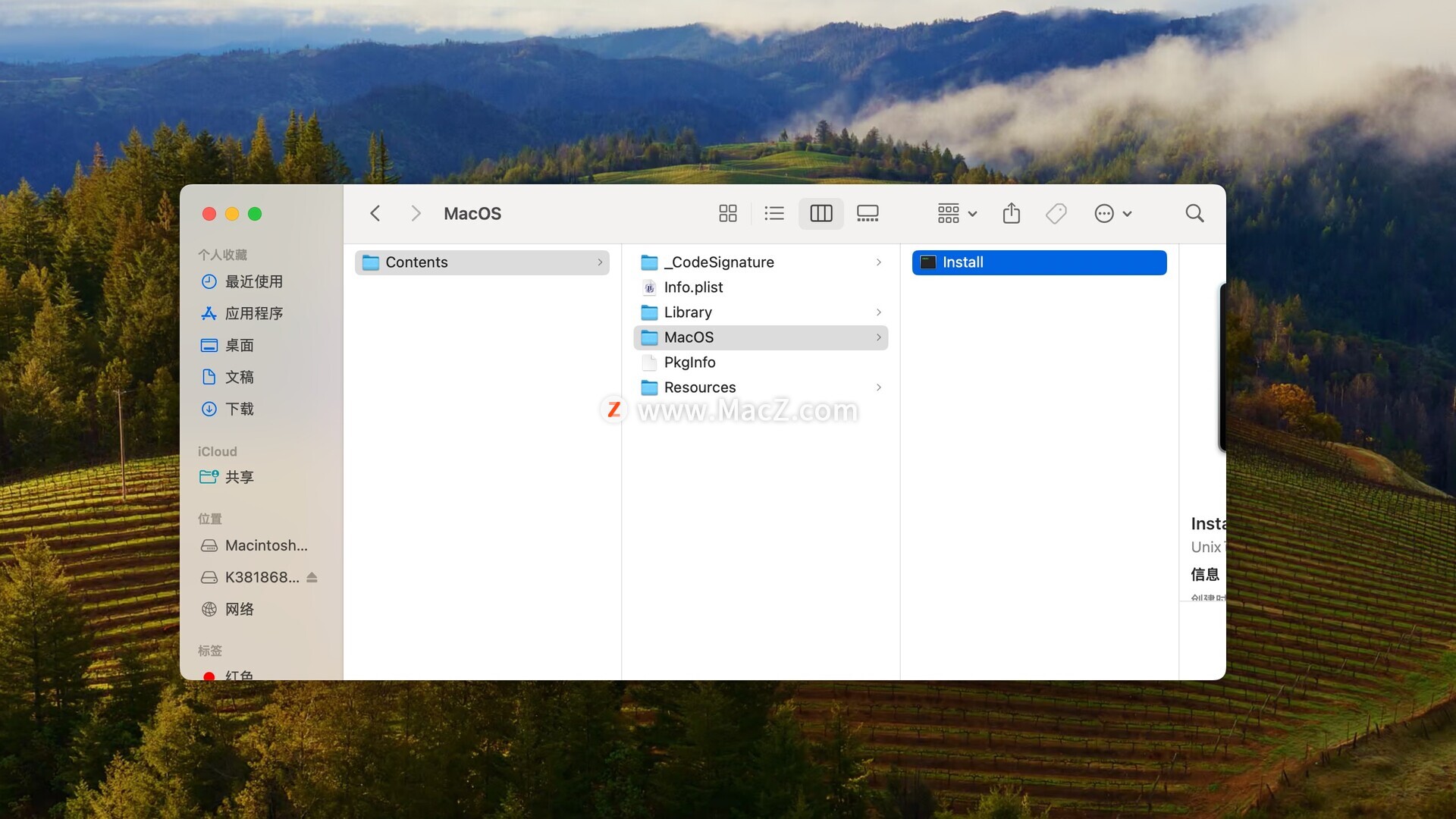The height and width of the screenshot is (819, 1456).
Task: Open 应用程序 in the sidebar
Action: point(254,313)
